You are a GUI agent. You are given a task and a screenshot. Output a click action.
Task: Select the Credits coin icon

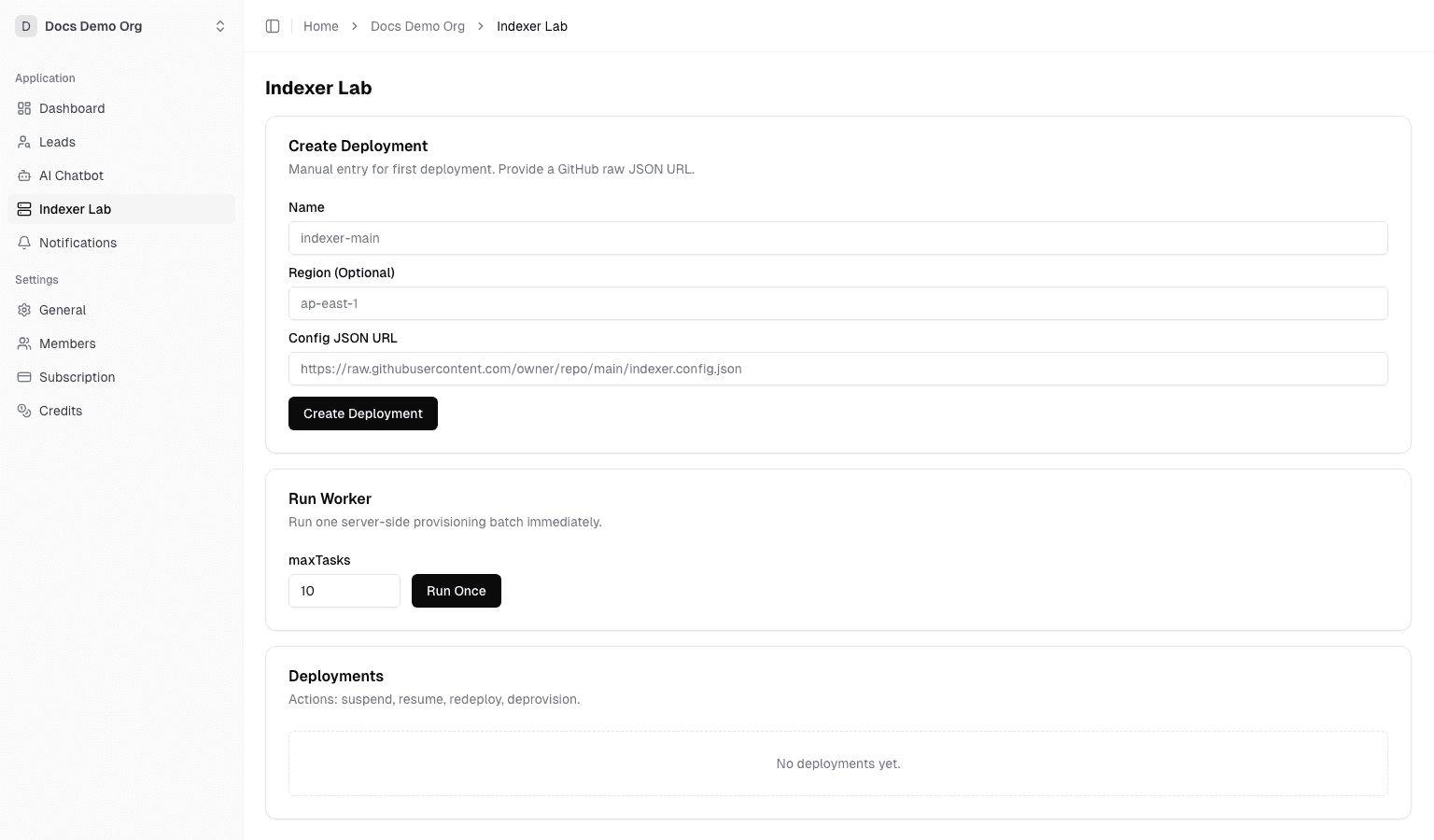tap(24, 411)
